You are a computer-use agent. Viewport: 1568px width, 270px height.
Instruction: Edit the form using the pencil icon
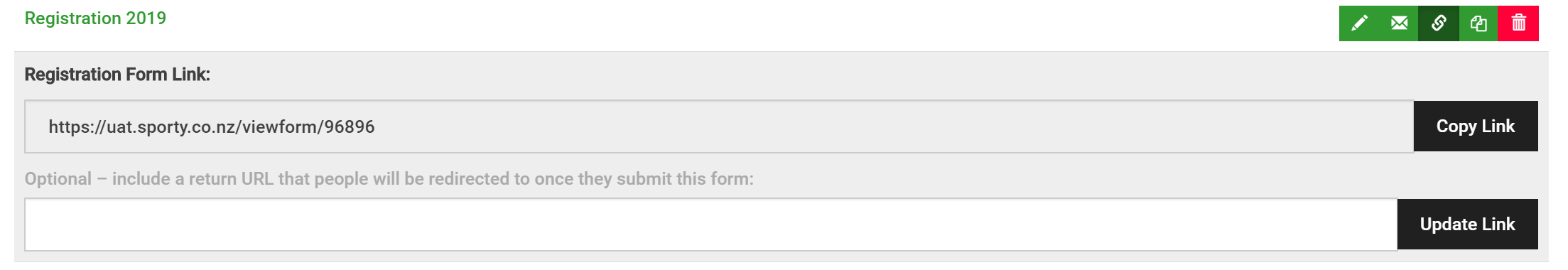coord(1359,23)
